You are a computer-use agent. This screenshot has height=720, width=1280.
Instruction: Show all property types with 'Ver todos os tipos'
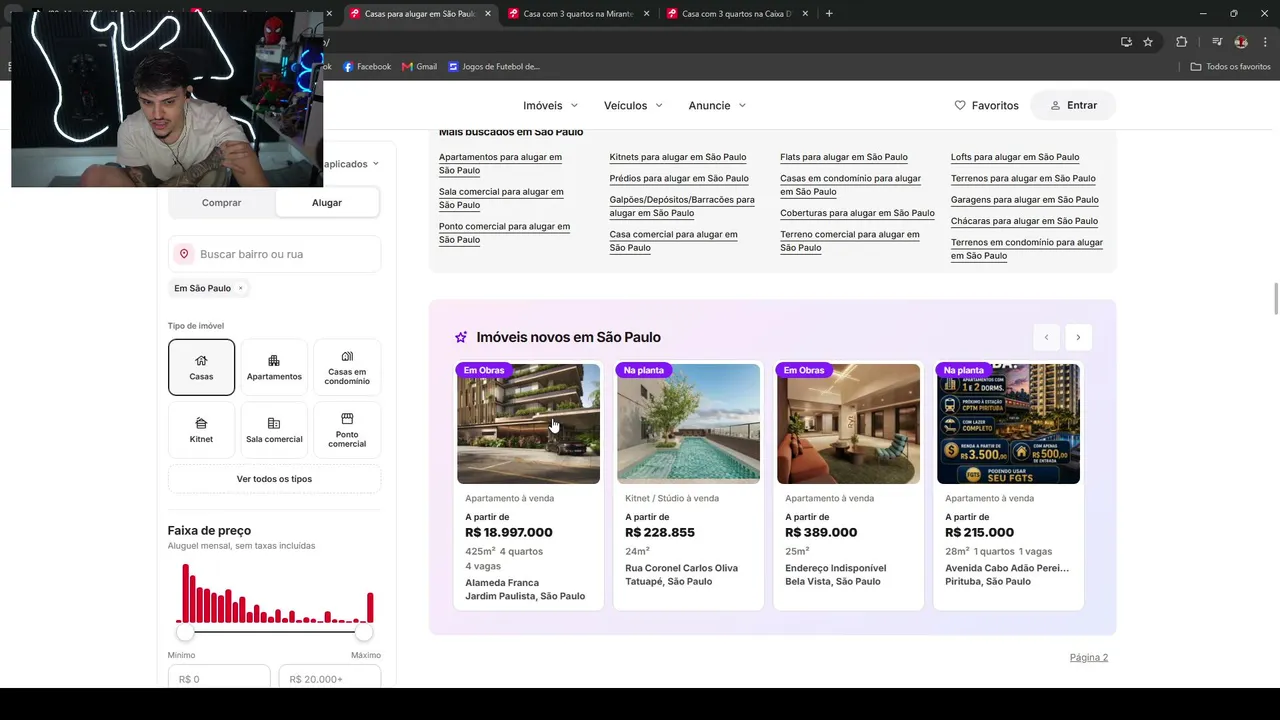point(274,479)
